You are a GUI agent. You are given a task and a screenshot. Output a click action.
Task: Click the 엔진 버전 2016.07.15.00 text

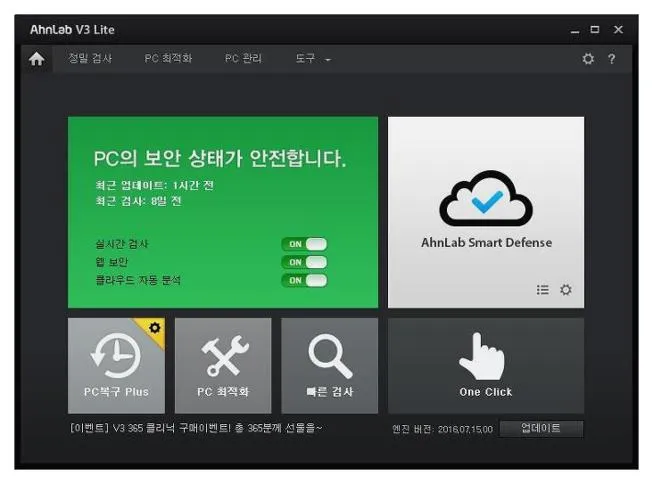pos(443,429)
